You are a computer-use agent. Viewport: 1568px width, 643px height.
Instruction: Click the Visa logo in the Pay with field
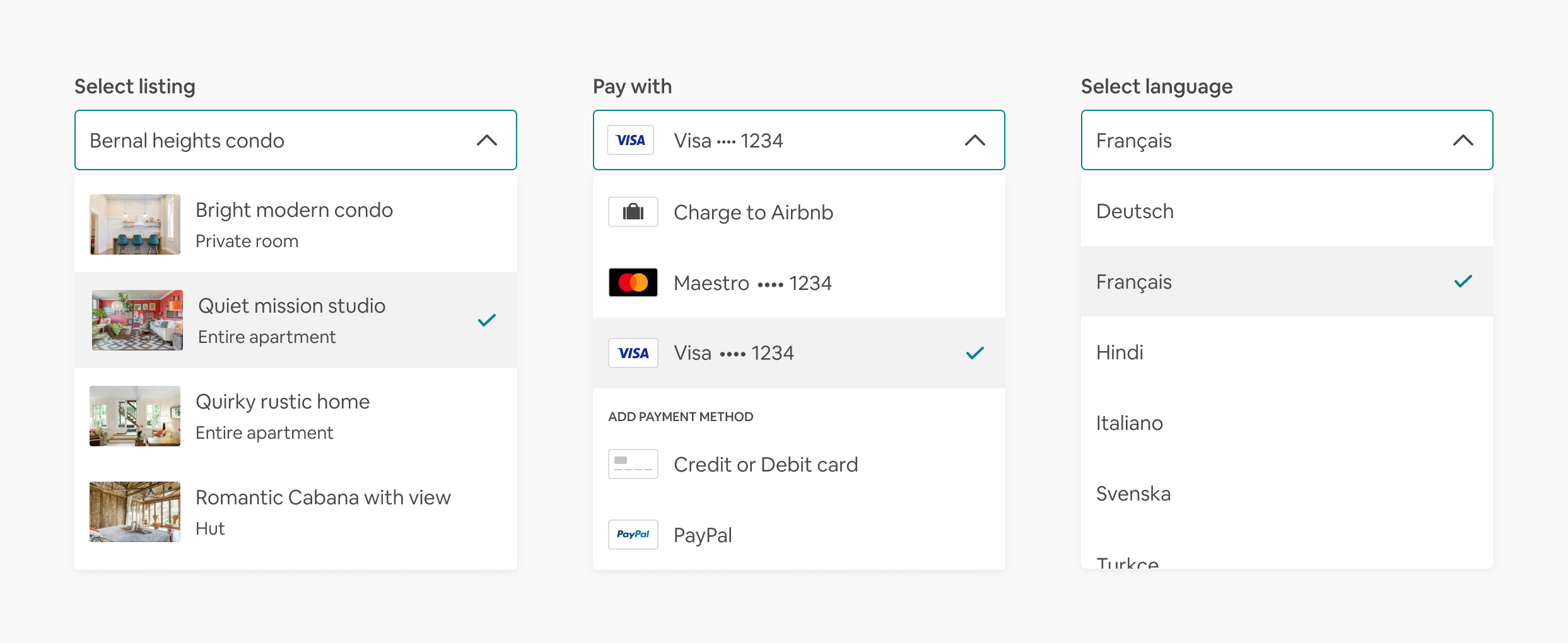click(630, 140)
